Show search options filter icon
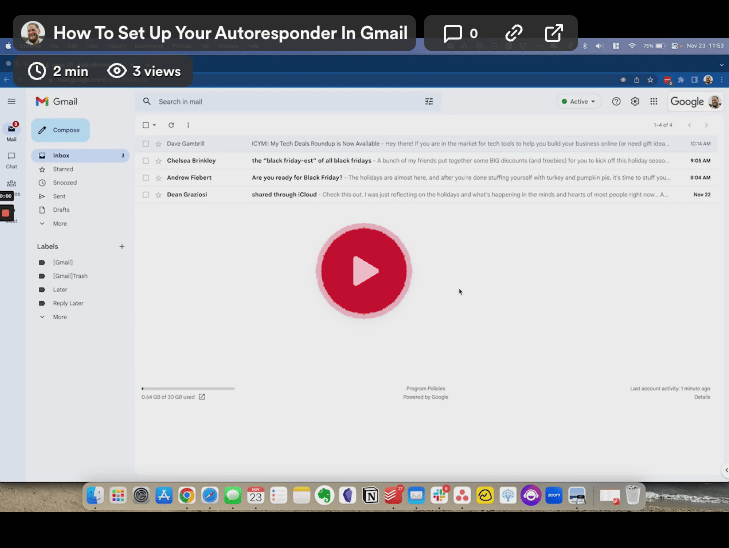Viewport: 729px width, 548px height. click(x=429, y=101)
